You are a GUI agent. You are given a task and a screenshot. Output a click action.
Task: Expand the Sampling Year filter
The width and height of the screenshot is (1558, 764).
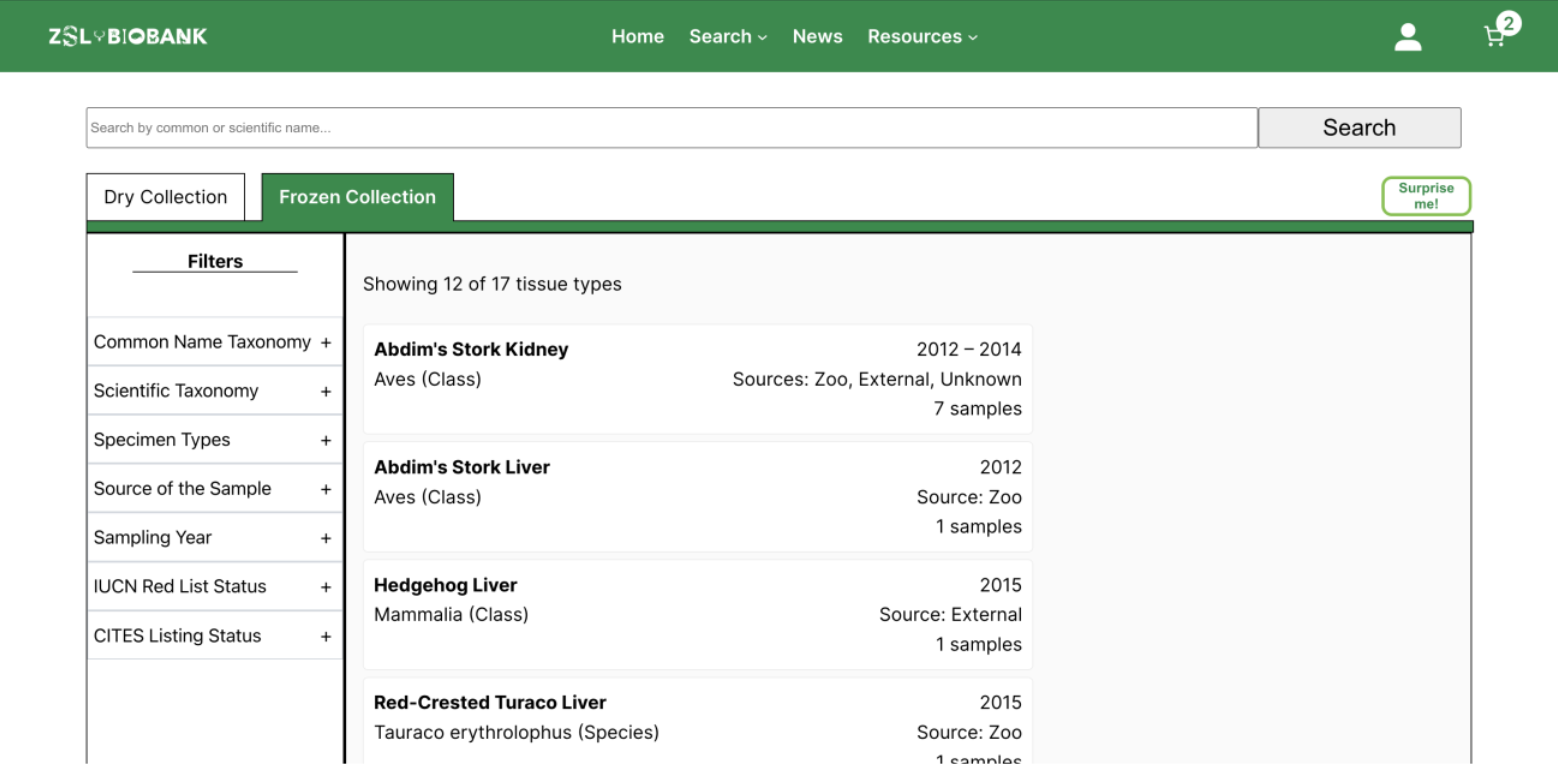215,538
